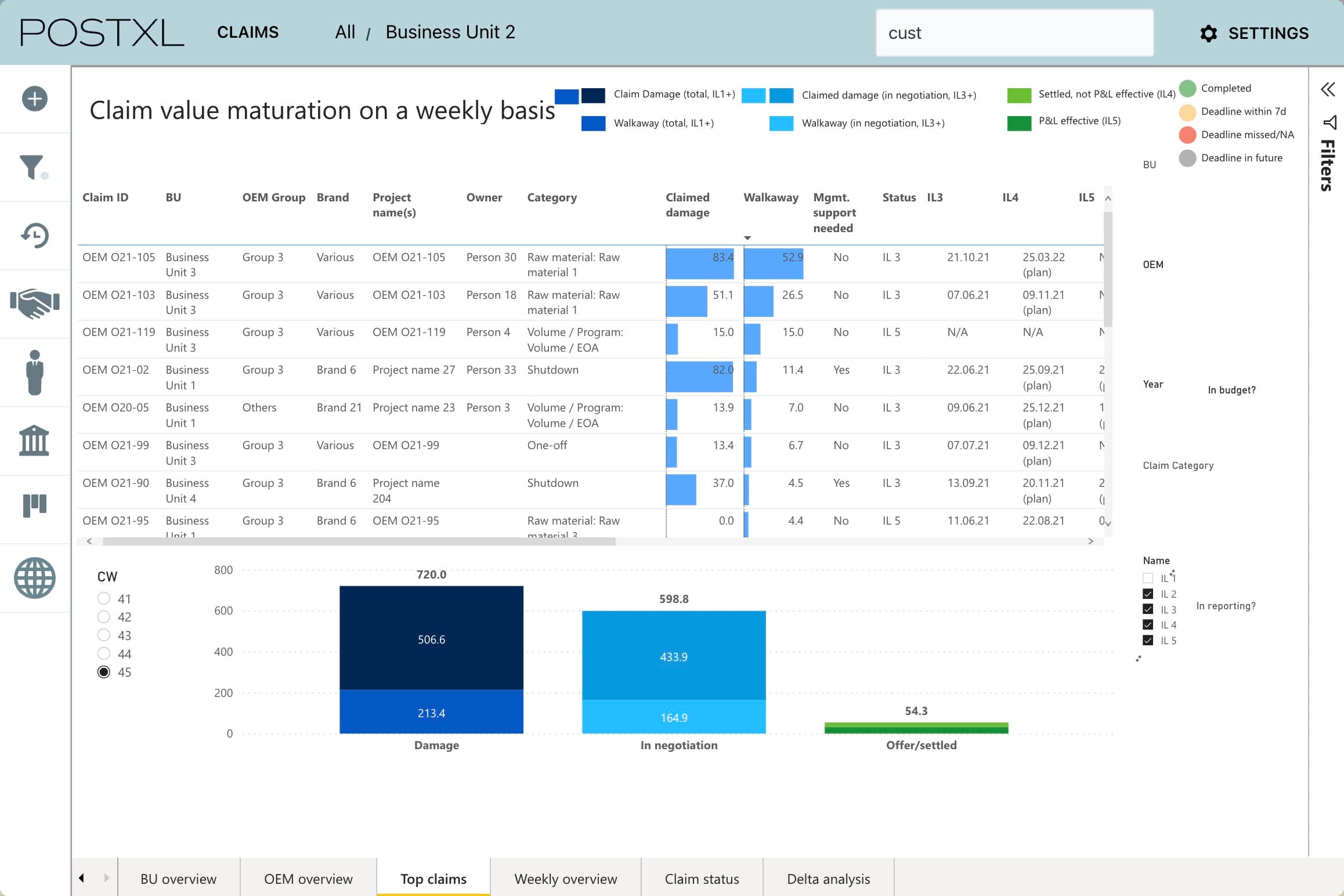Viewport: 1344px width, 896px height.
Task: Check the IL 1 checkbox in the Name filter
Action: 1148,578
